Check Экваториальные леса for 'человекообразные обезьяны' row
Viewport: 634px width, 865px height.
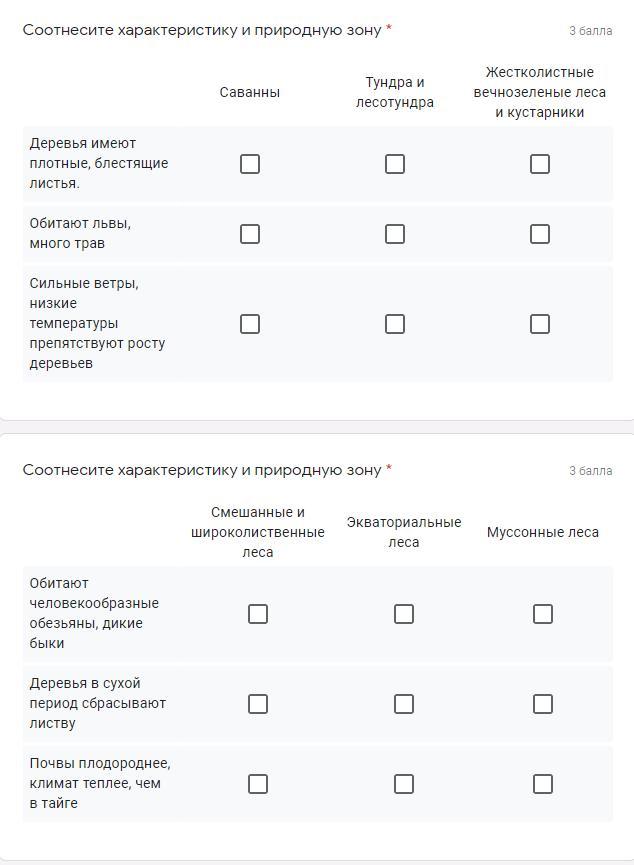point(404,613)
